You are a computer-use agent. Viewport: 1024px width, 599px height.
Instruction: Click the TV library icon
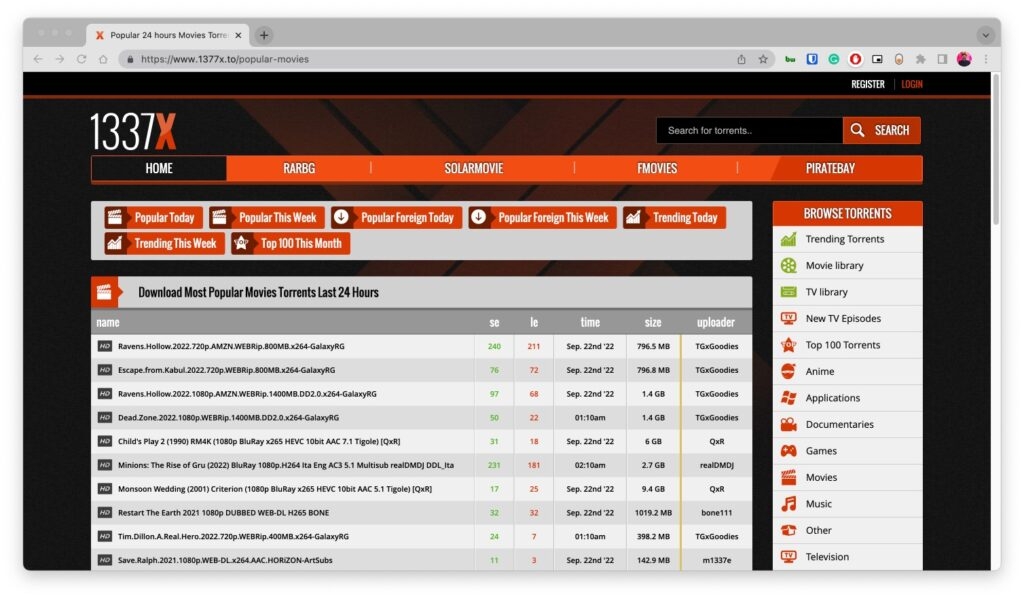coord(788,292)
